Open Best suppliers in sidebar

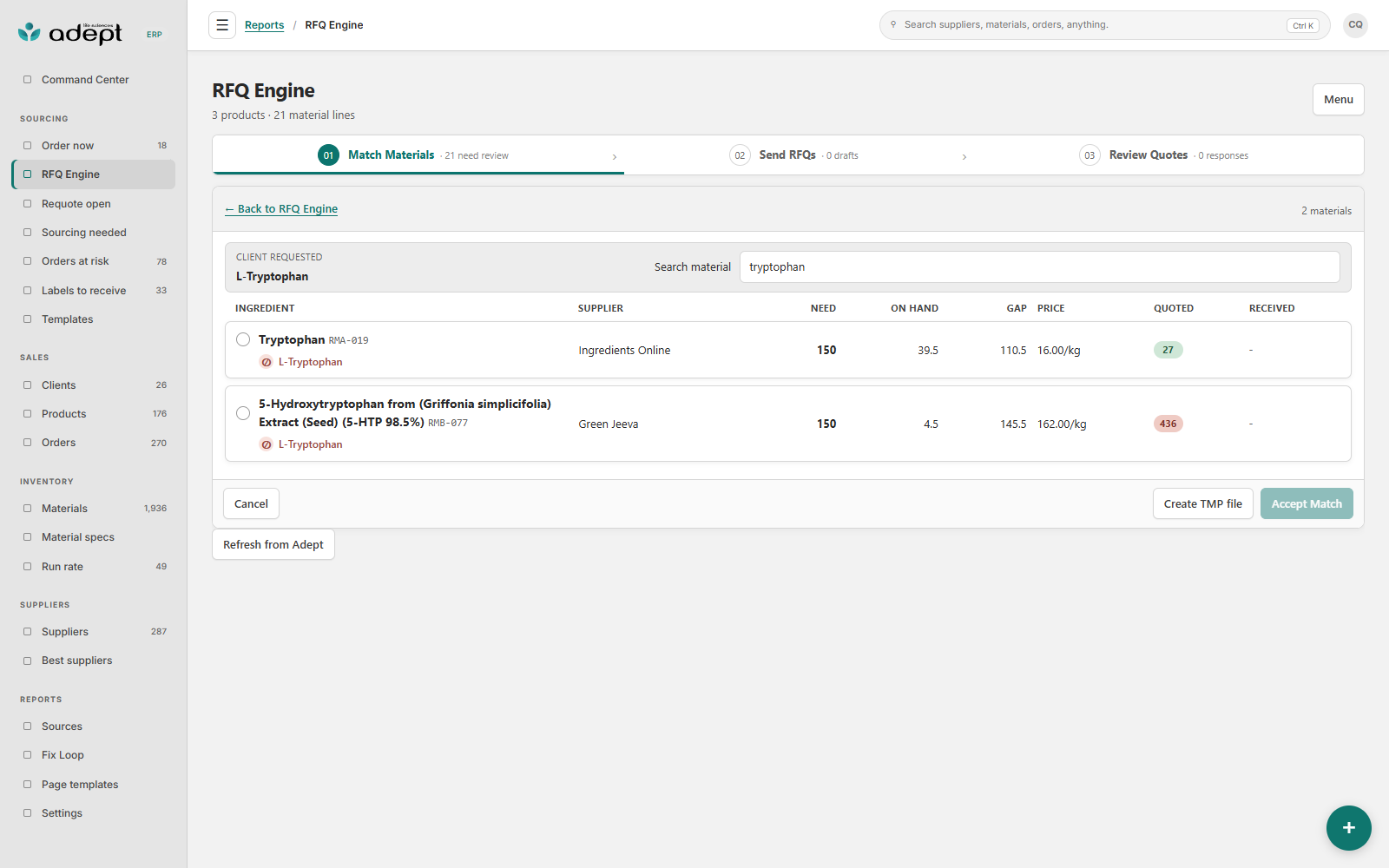pos(94,661)
